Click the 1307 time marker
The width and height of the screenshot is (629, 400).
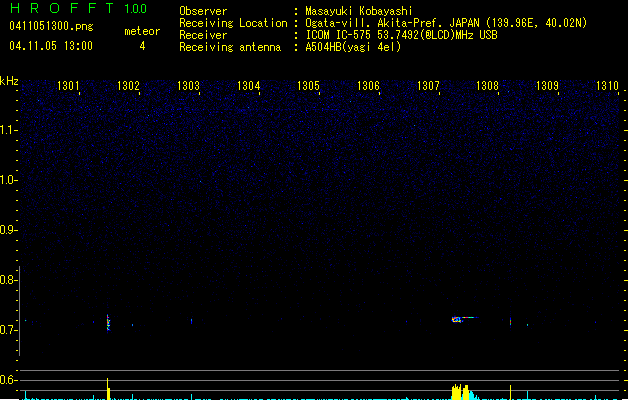point(428,86)
